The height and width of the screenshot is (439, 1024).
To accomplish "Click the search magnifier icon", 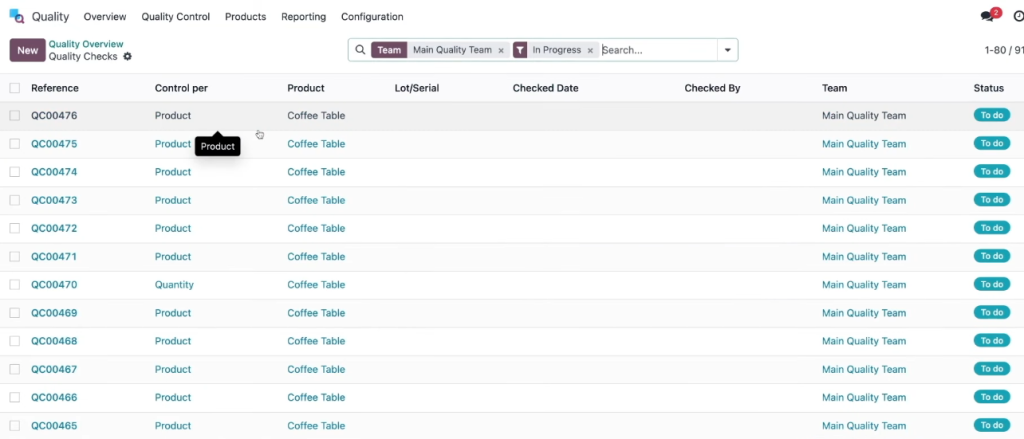I will coord(360,50).
